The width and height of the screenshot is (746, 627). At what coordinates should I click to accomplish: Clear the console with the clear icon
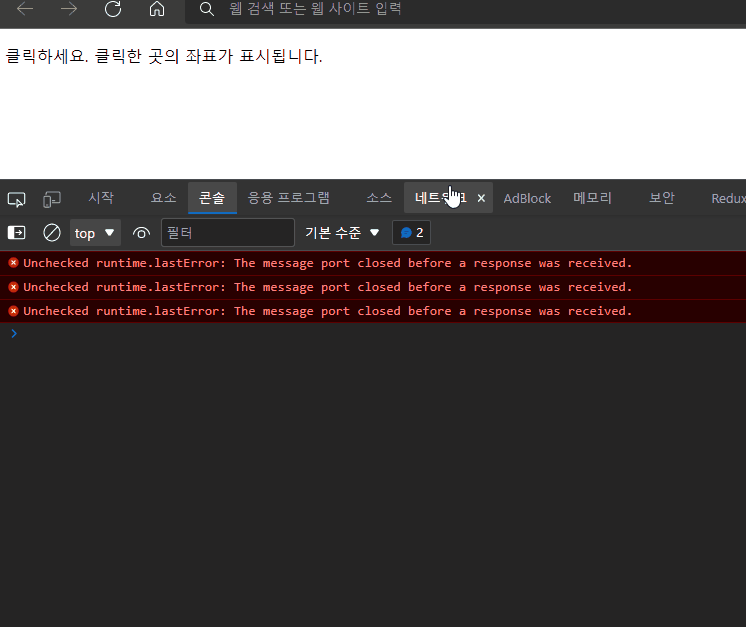(52, 233)
